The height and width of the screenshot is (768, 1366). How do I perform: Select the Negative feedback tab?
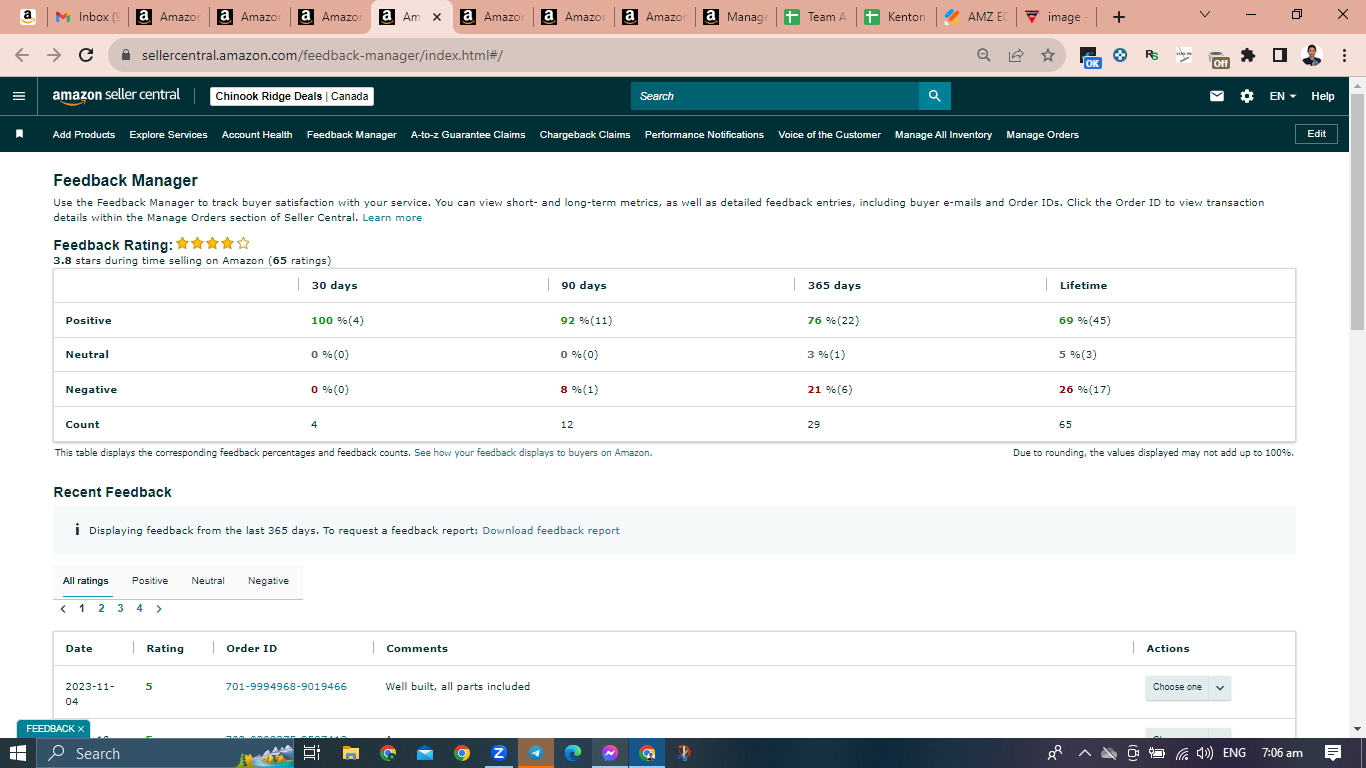tap(268, 581)
